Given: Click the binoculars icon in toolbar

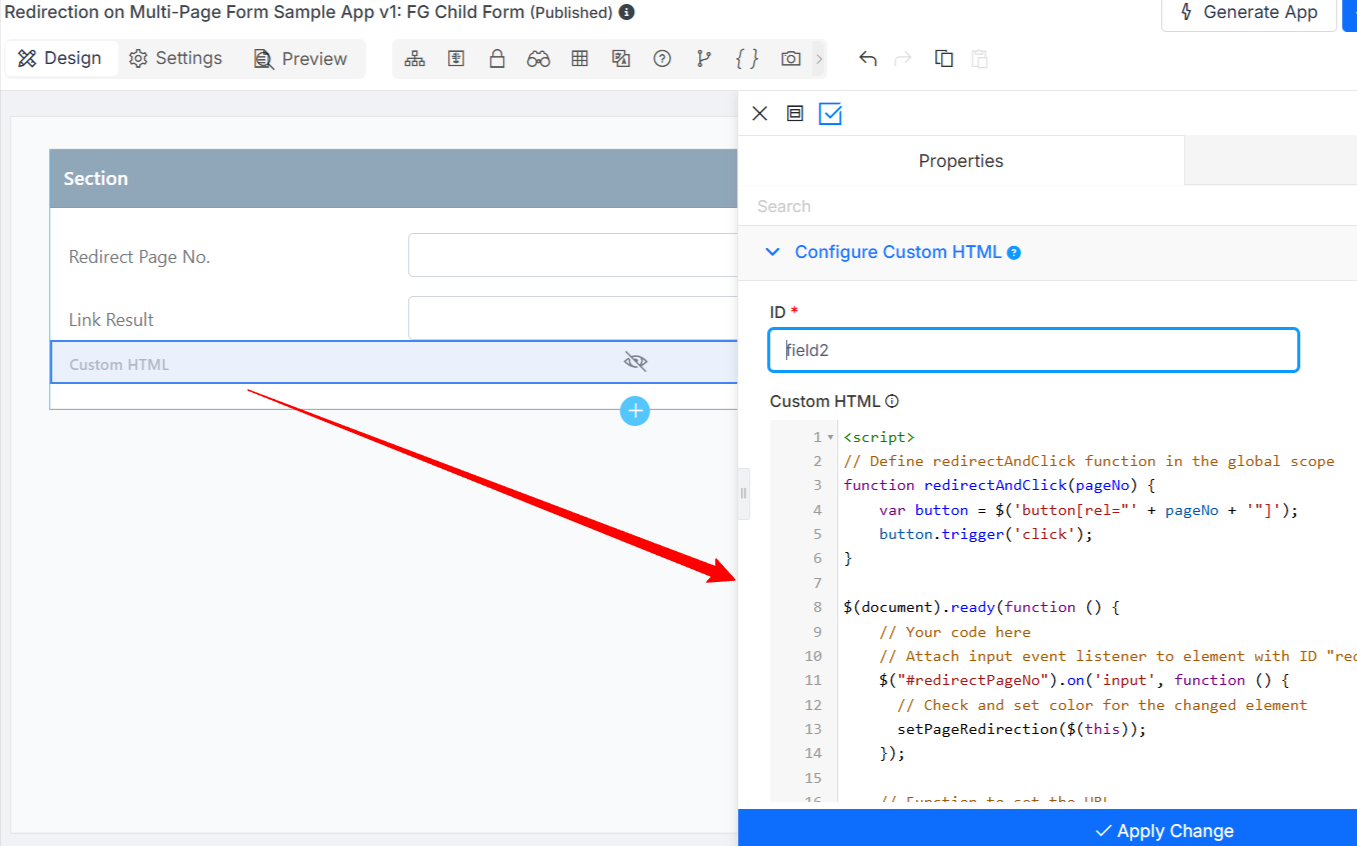Looking at the screenshot, I should (x=539, y=59).
